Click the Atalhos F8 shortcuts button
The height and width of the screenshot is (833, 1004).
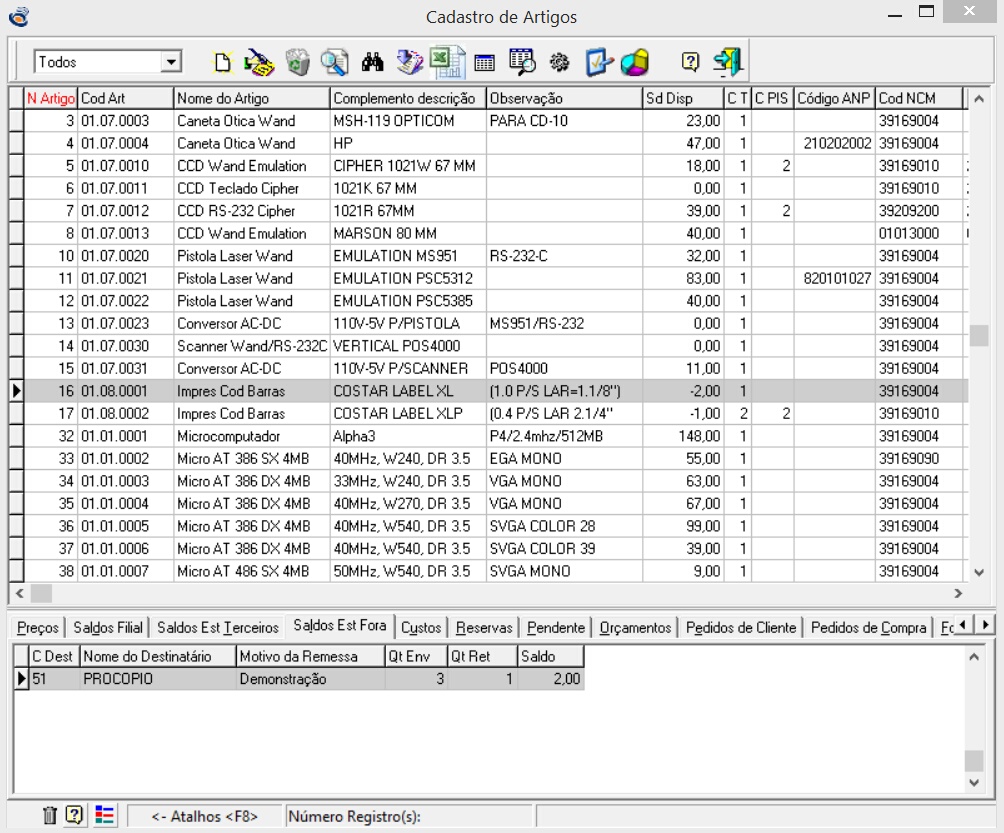[204, 816]
